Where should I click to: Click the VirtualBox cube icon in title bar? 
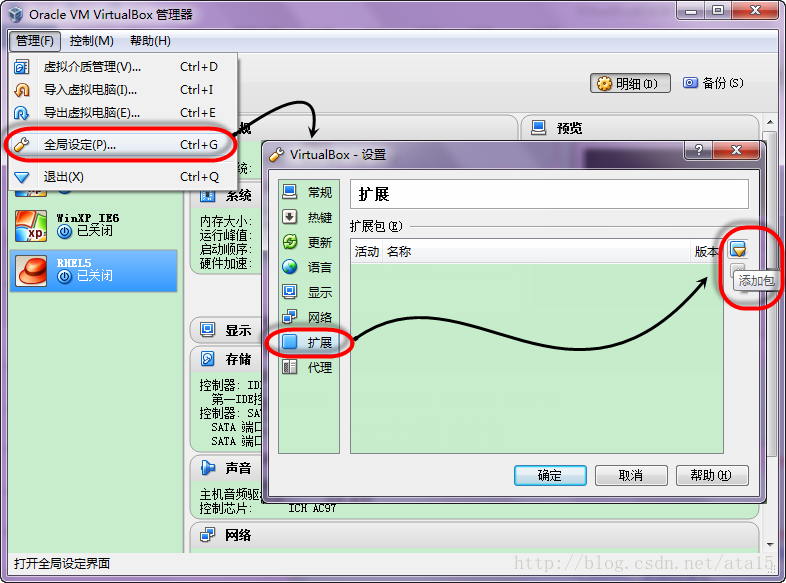[x=16, y=14]
